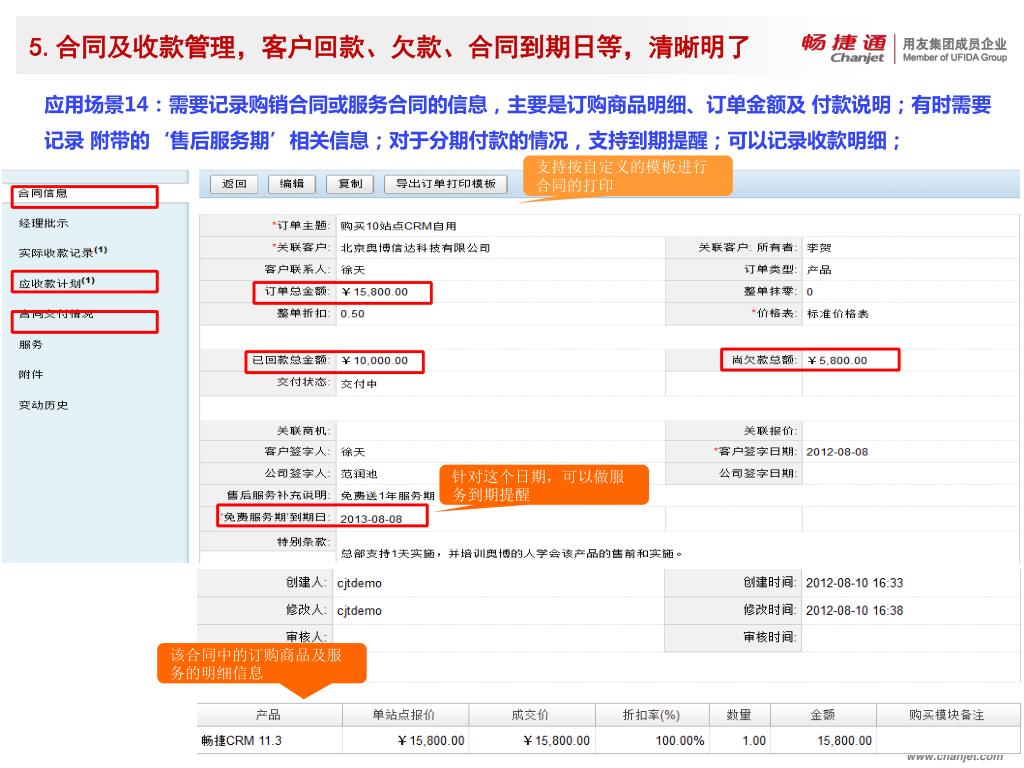Image resolution: width=1024 pixels, height=768 pixels.
Task: Select delivery status 交付中
Action: [359, 384]
